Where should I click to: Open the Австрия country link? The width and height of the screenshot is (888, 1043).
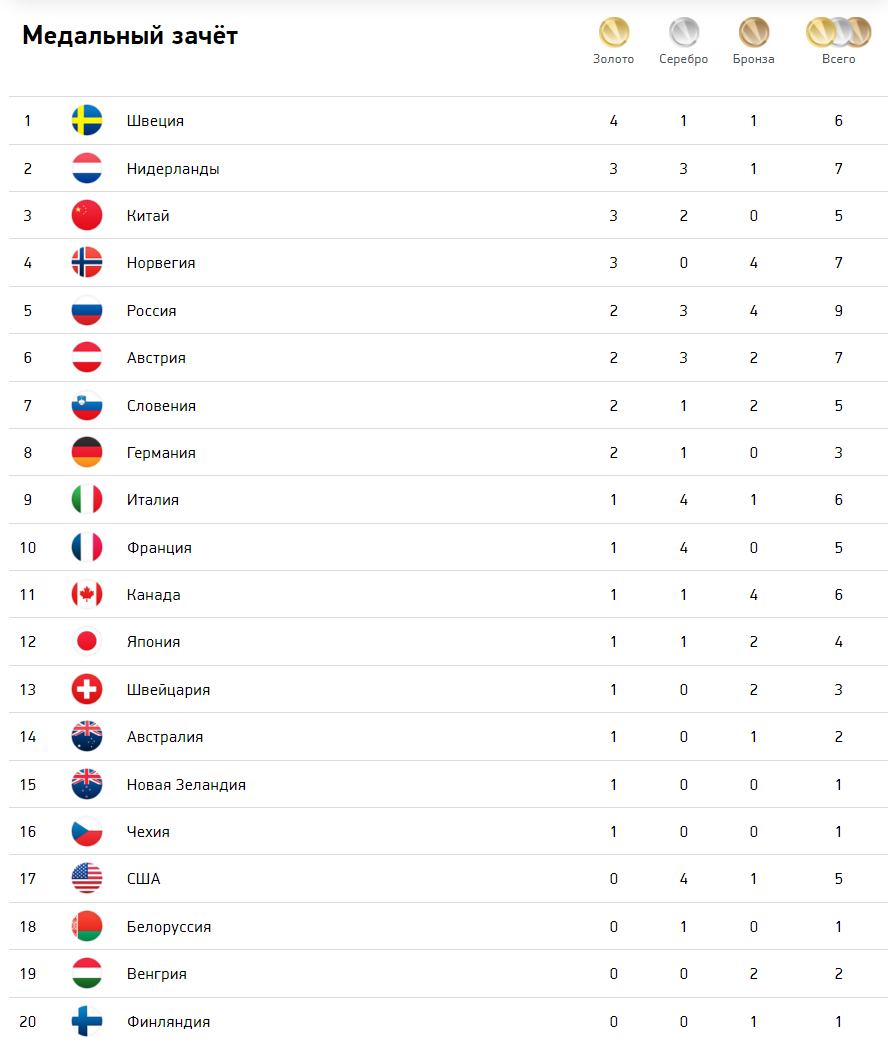click(156, 358)
